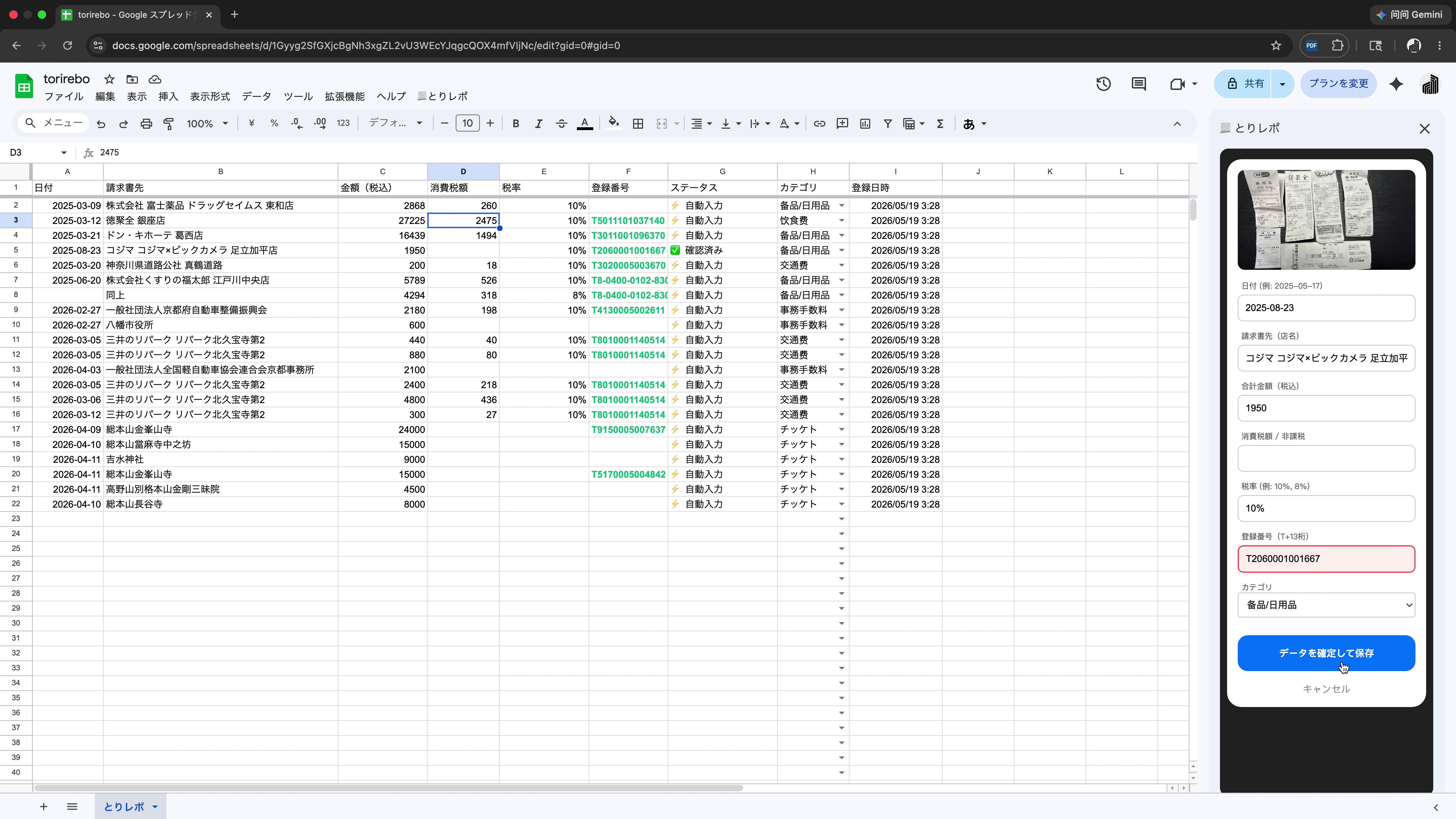Screen dimensions: 1456x819
Task: Add a comment from toolbar
Action: click(x=842, y=123)
